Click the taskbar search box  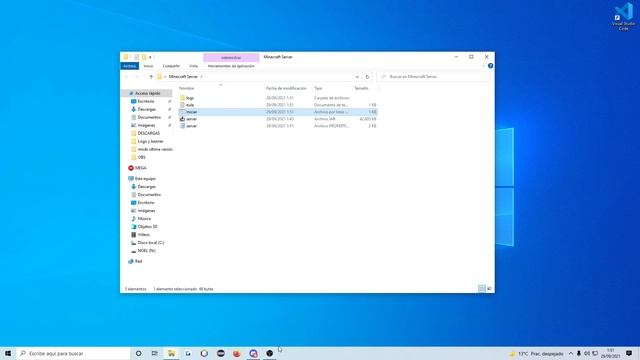click(73, 353)
